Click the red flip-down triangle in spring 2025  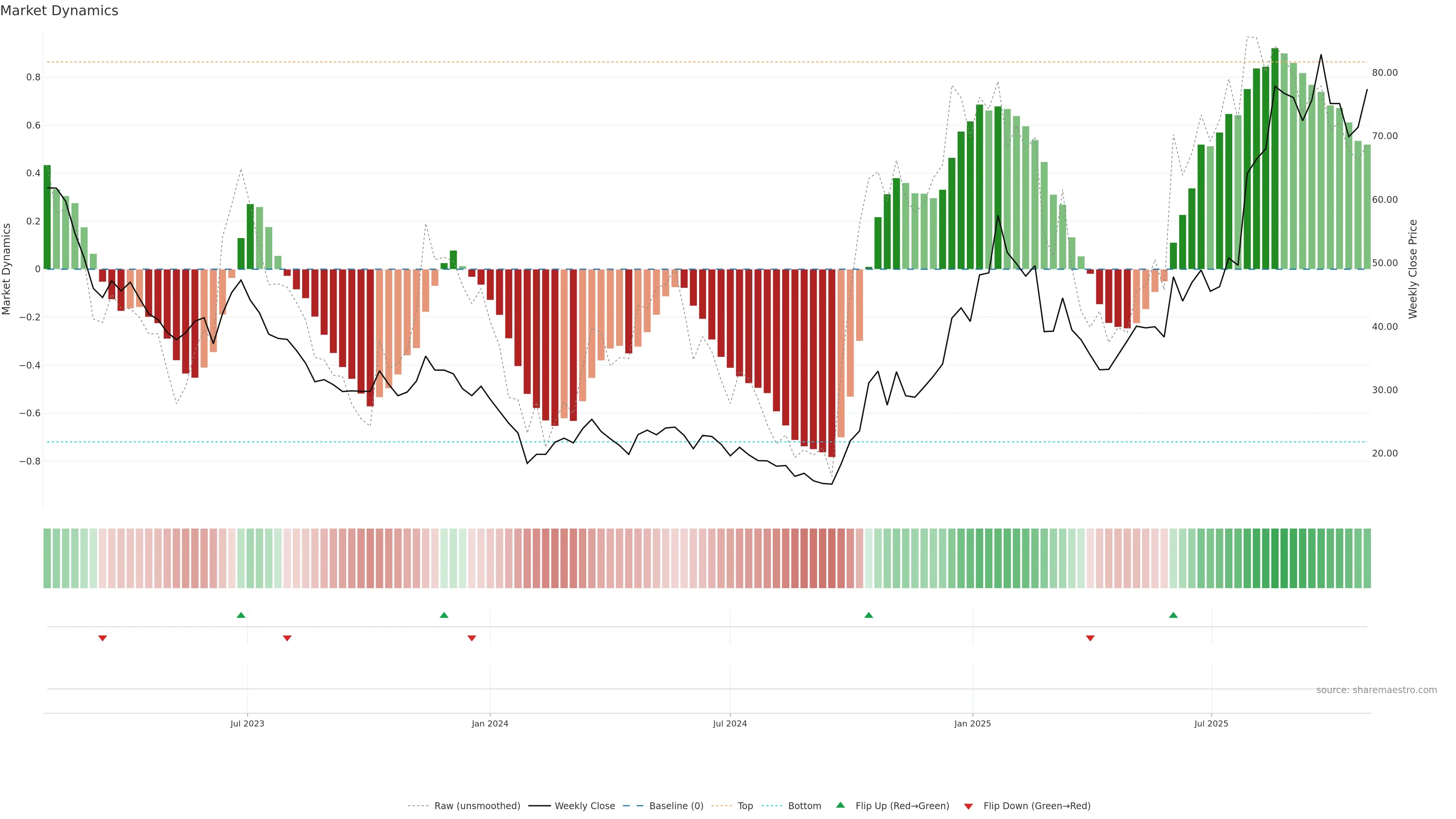click(1090, 638)
